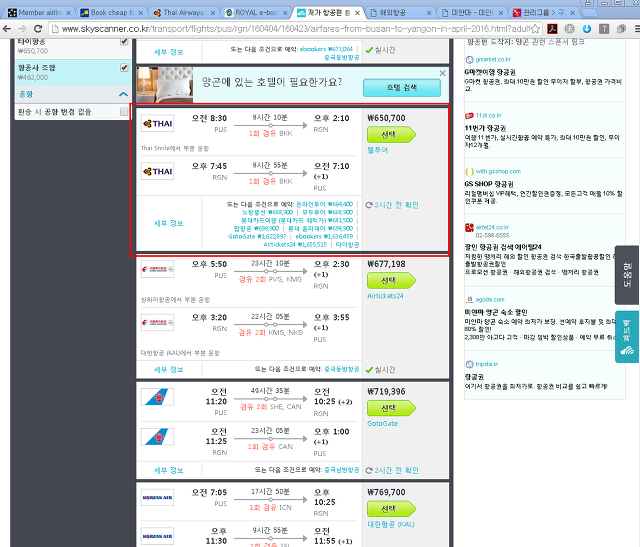The height and width of the screenshot is (547, 640).
Task: Open the red PDF extension icon
Action: point(552,29)
